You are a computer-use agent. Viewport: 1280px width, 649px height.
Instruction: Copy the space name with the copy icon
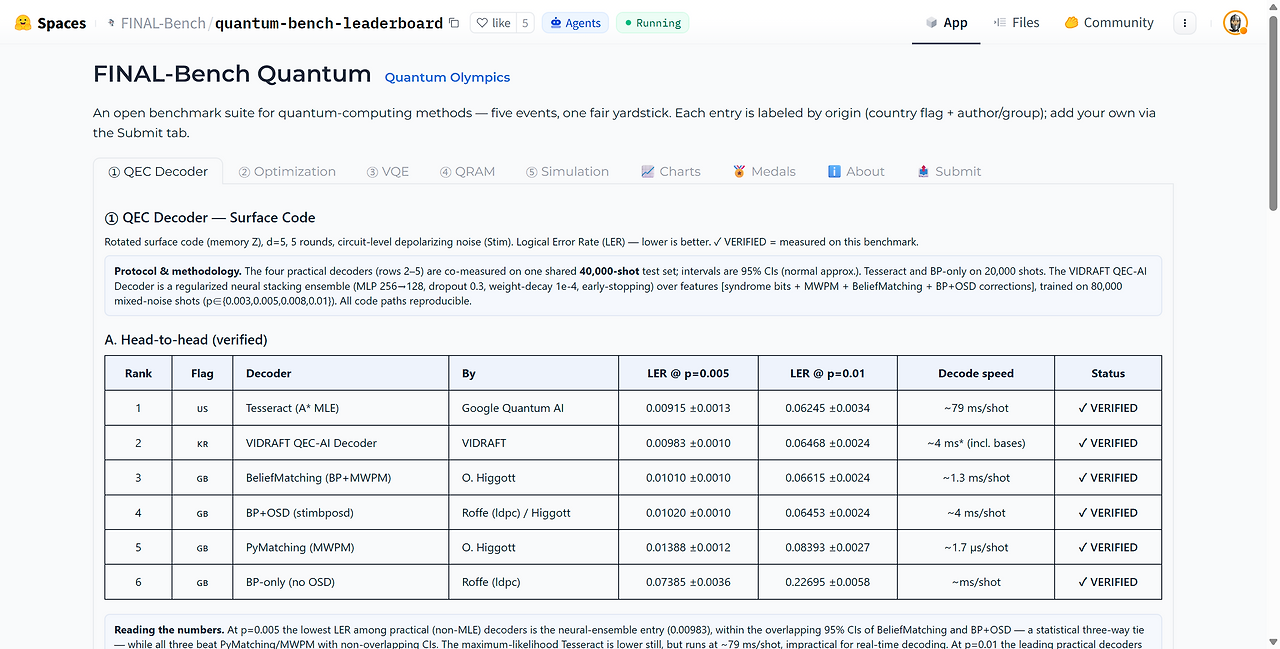pyautogui.click(x=454, y=23)
